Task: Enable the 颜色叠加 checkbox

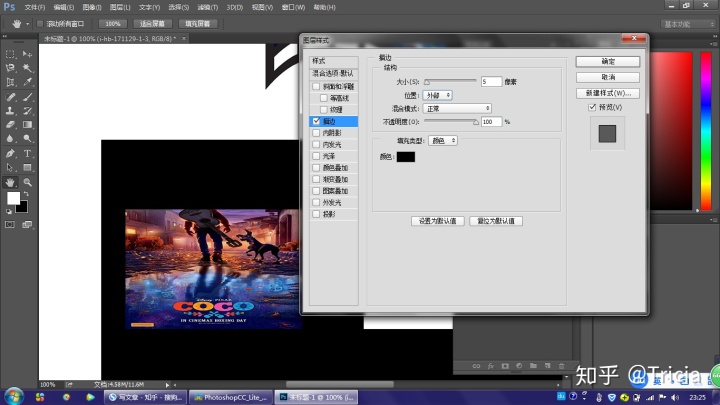Action: click(316, 168)
